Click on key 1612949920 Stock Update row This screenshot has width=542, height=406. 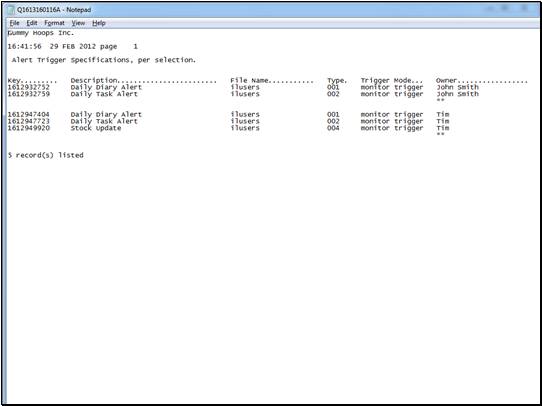[x=228, y=128]
